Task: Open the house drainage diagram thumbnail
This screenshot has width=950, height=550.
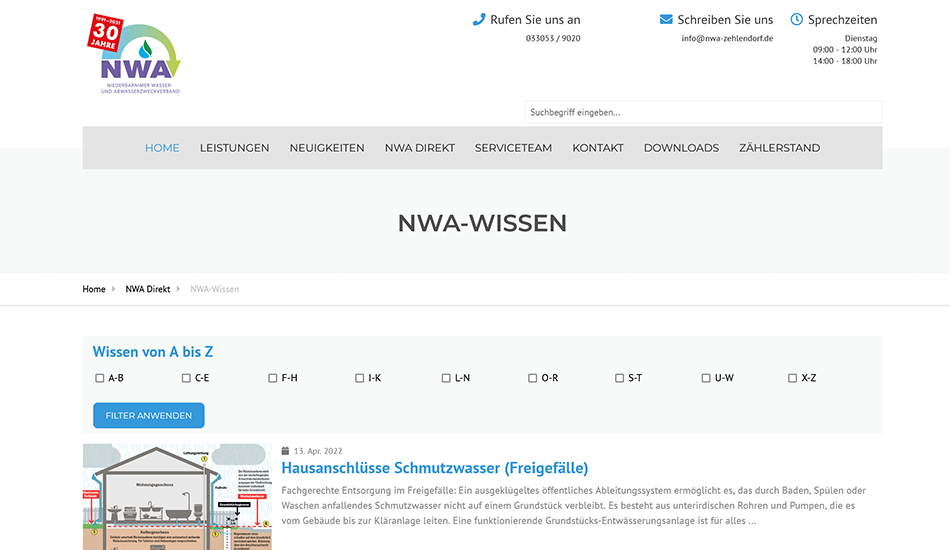Action: 177,497
